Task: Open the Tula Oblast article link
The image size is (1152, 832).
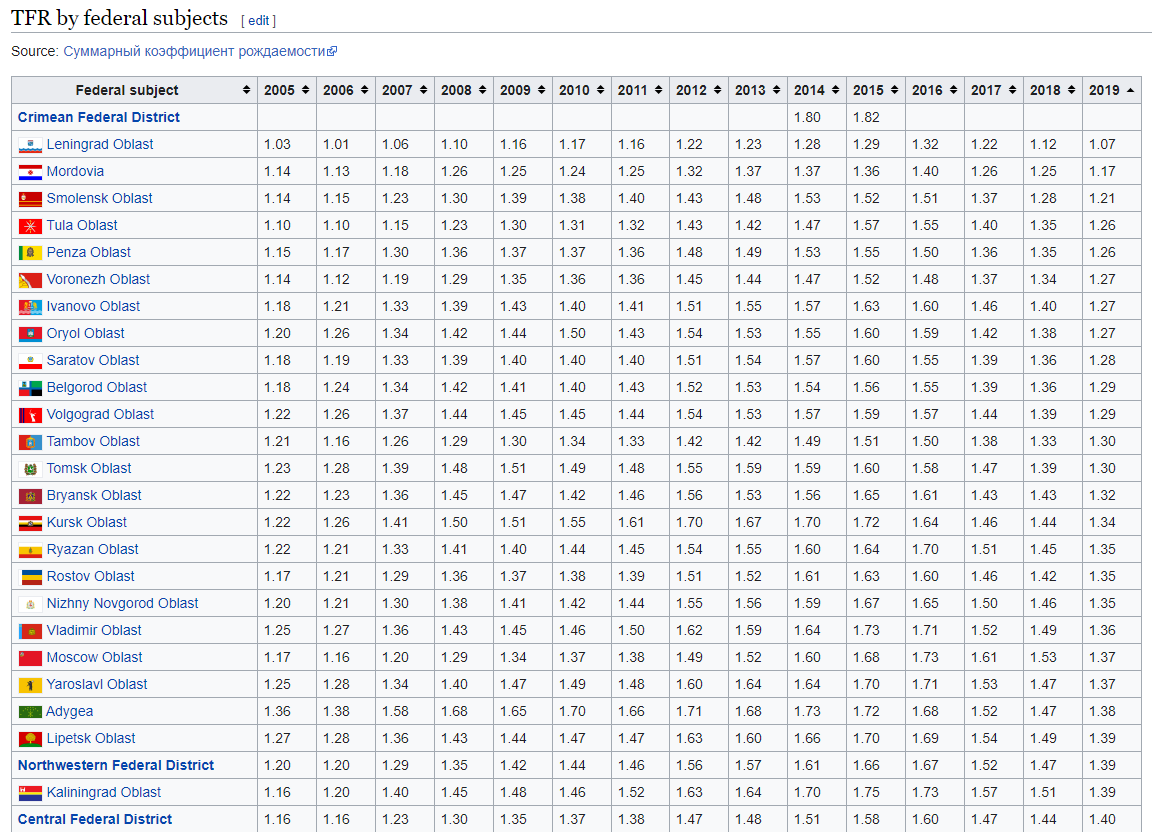Action: [x=82, y=225]
